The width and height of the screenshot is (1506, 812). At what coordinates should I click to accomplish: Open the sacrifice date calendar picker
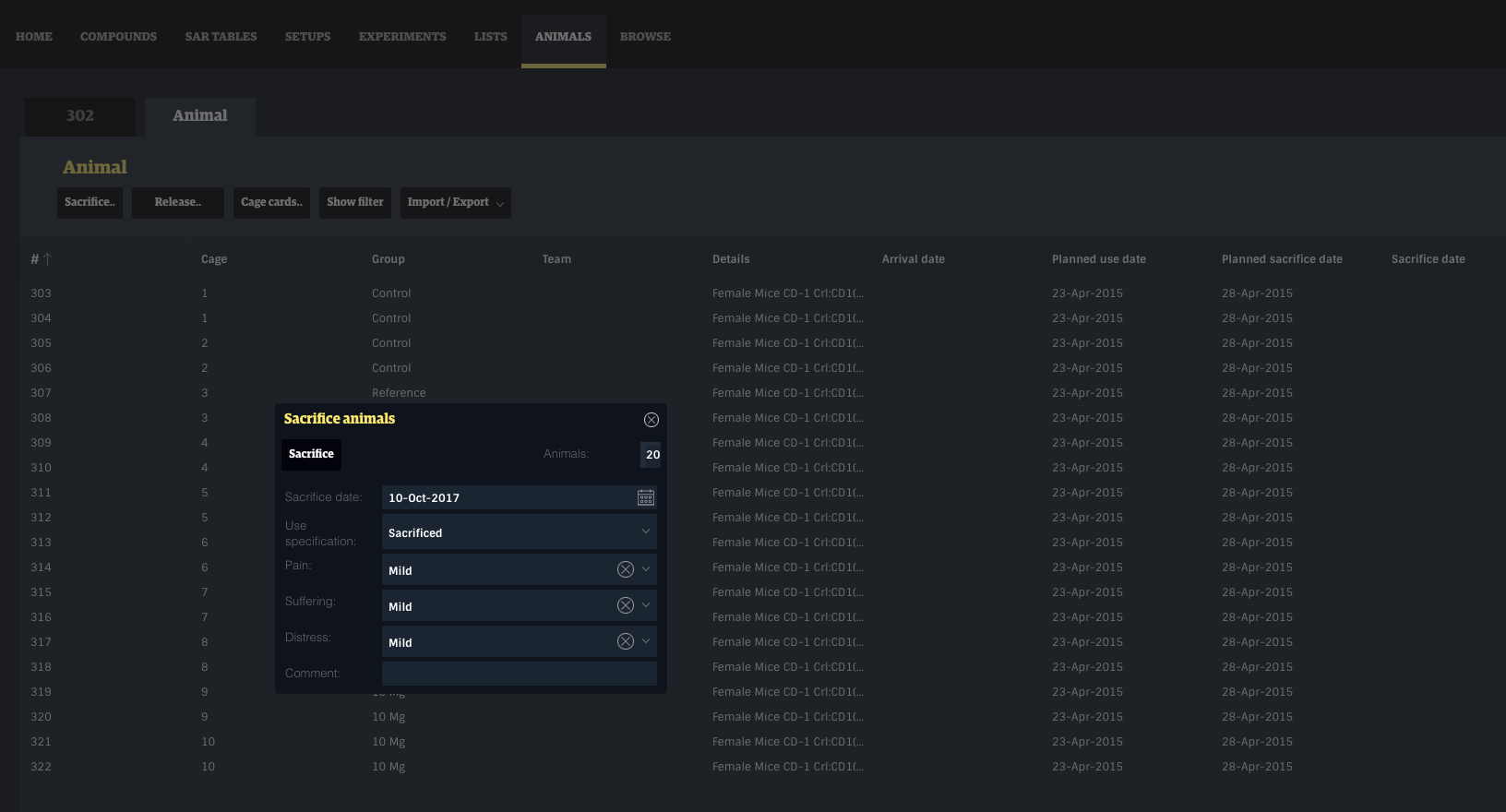pos(645,498)
